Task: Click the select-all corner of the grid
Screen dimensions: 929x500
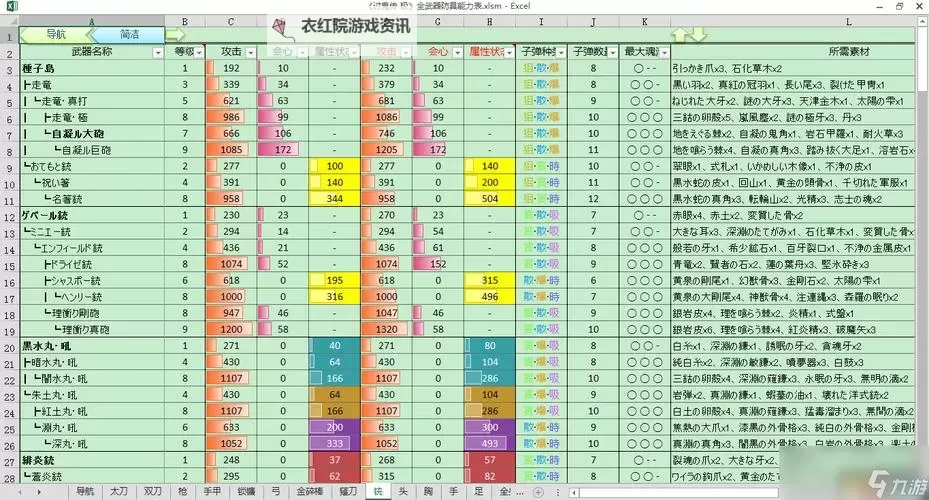Action: pos(9,21)
